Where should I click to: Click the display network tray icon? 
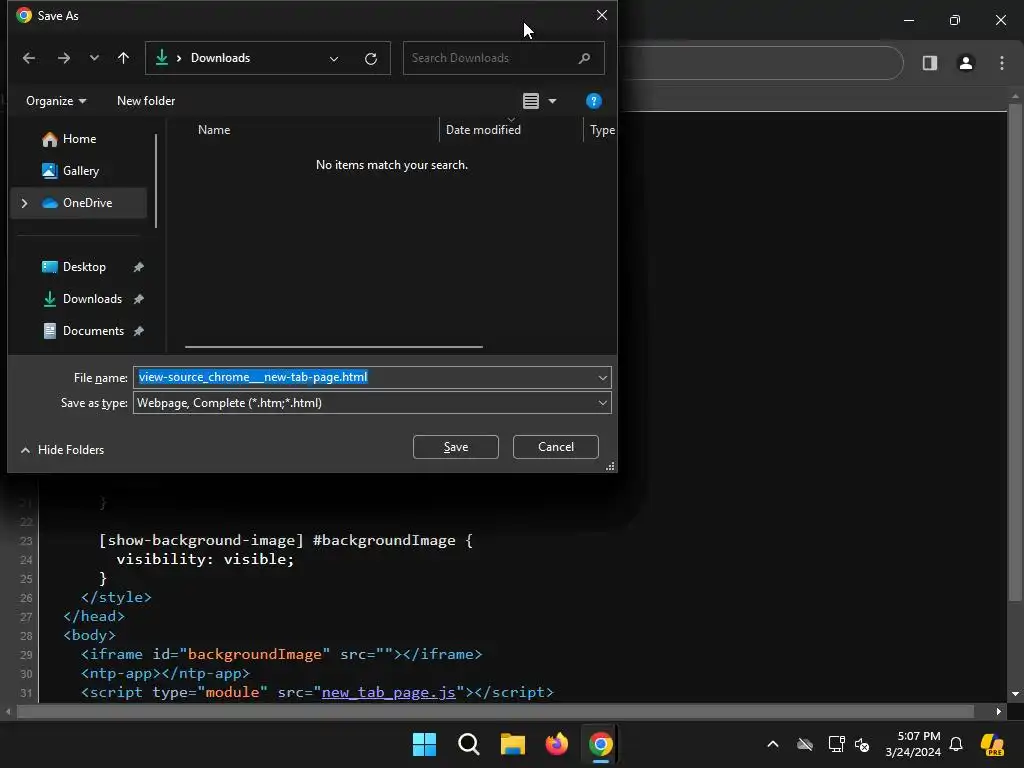(836, 744)
